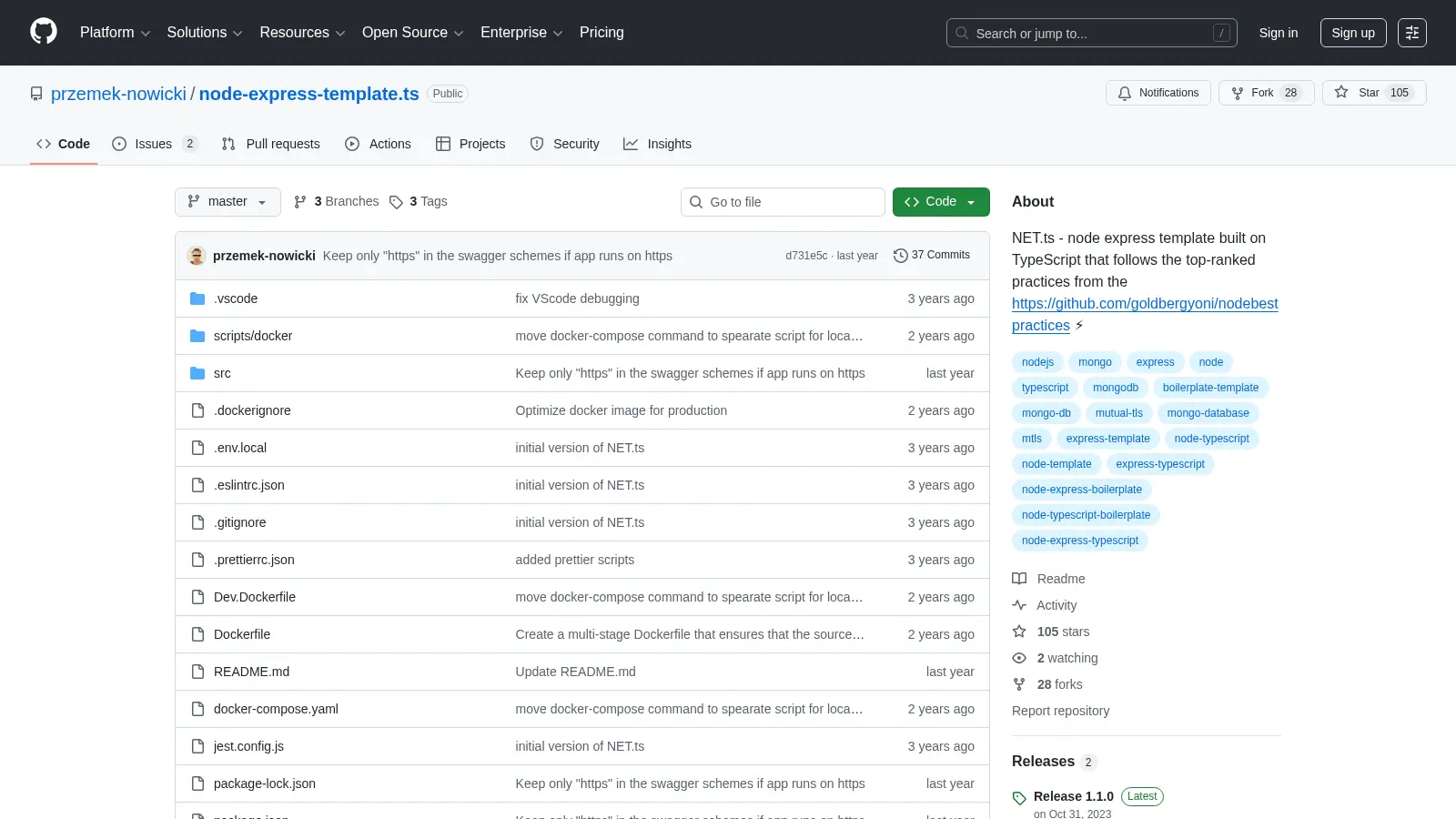Click the pulse icon next to Activity

[x=1019, y=605]
